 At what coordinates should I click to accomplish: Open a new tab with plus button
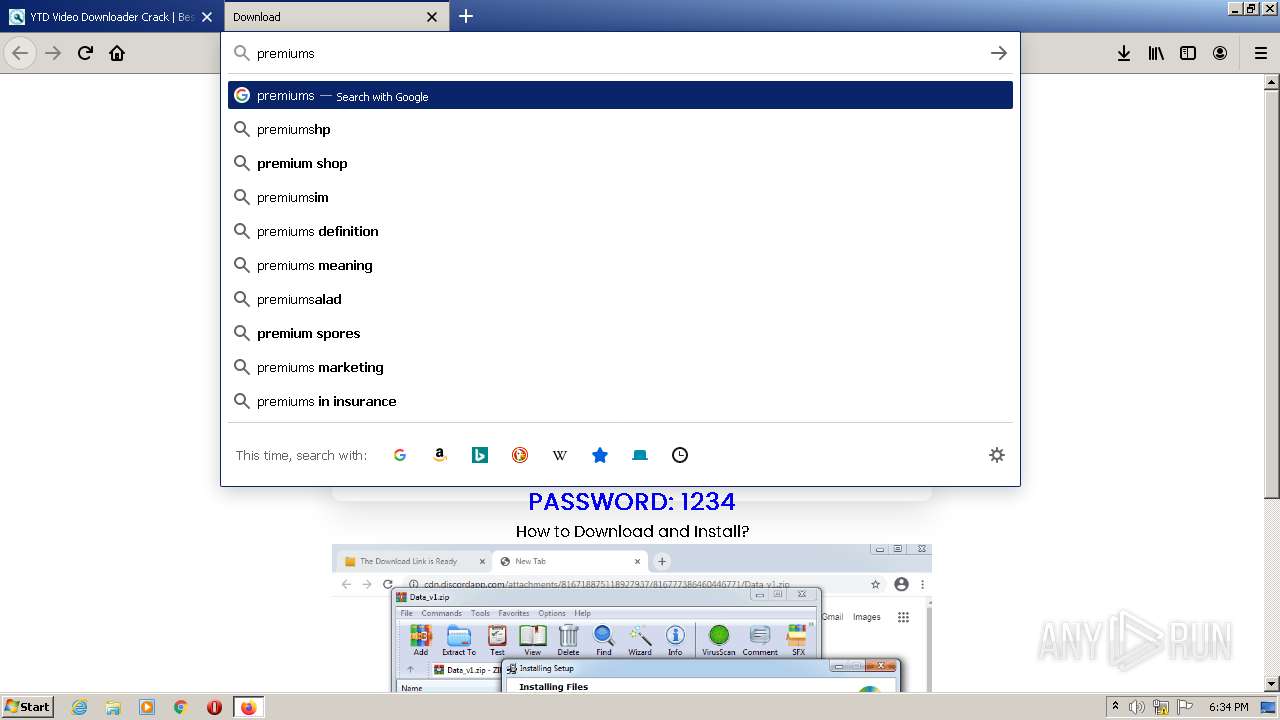466,16
